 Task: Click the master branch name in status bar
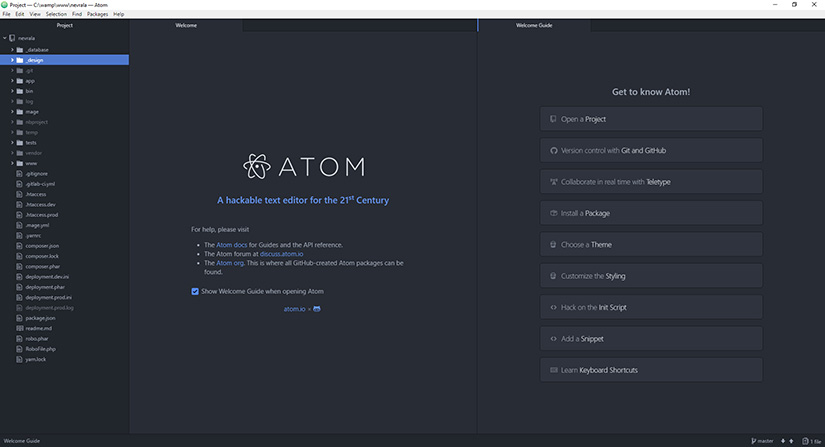point(766,441)
